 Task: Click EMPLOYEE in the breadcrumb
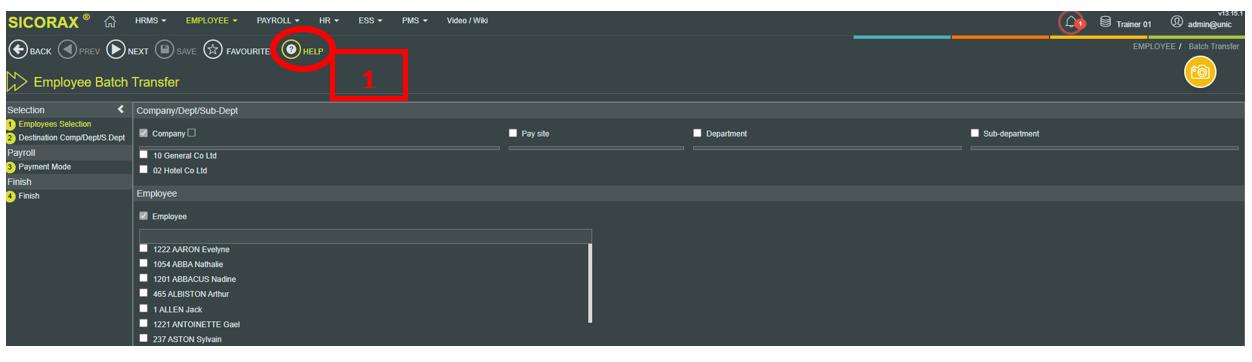[x=1155, y=47]
